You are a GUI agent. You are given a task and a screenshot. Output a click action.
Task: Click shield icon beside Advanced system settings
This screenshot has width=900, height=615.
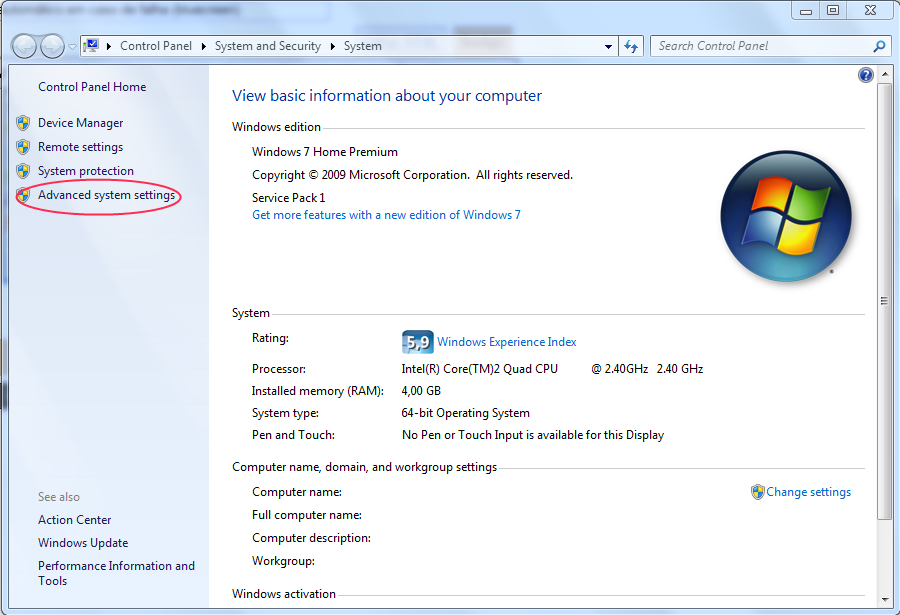(23, 195)
